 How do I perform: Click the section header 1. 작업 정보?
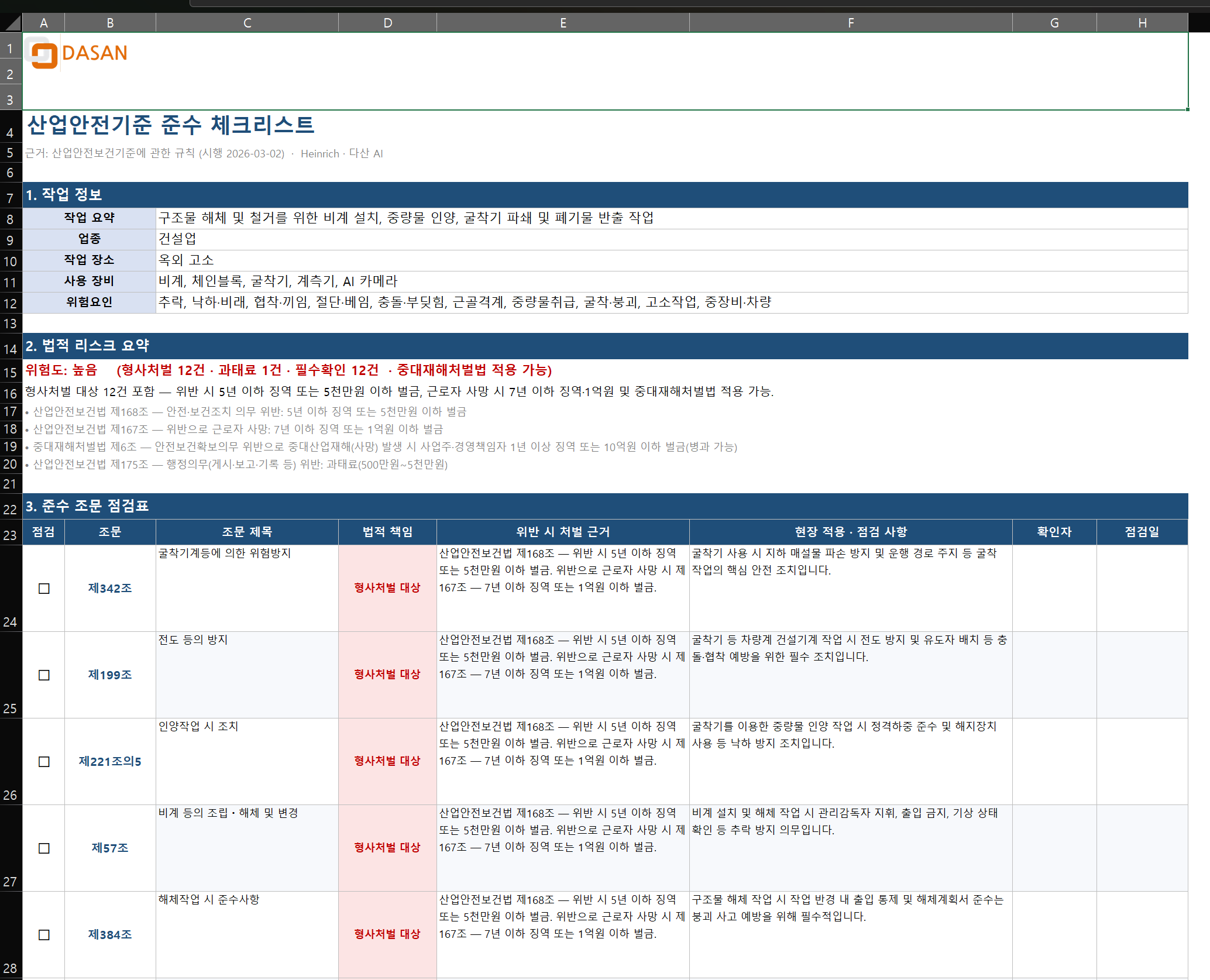coord(606,195)
